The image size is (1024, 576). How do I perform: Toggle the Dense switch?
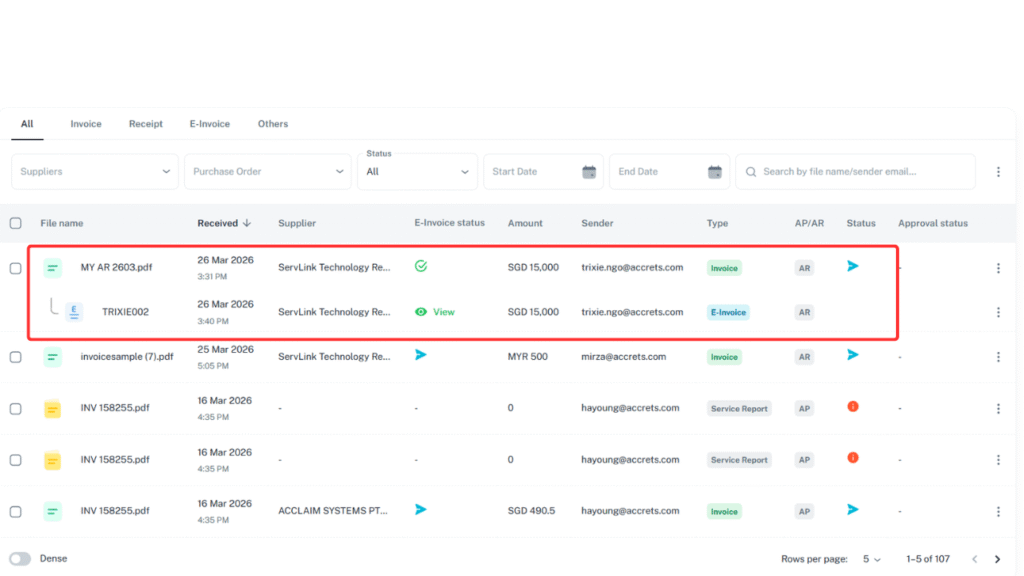[20, 559]
